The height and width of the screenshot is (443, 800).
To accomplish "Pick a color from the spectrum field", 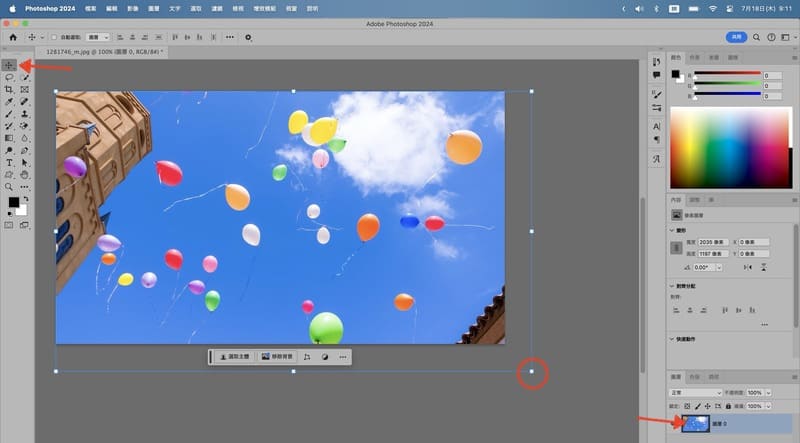I will tap(731, 147).
